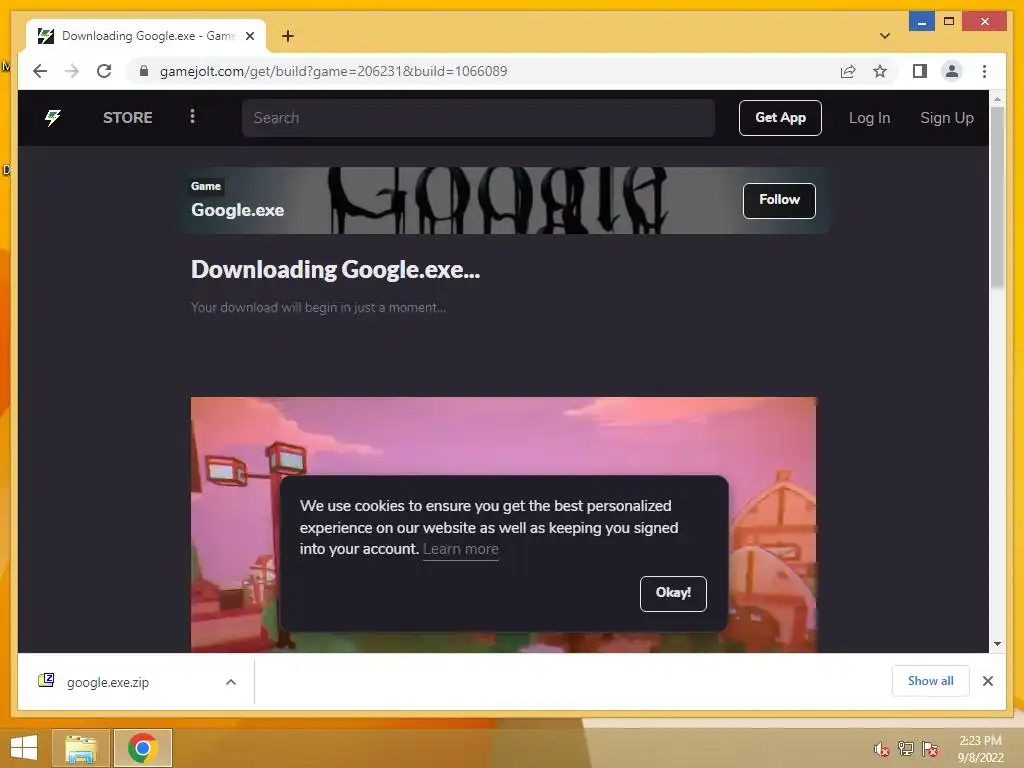Open Game Jolt more options dots
This screenshot has width=1024, height=768.
[192, 116]
